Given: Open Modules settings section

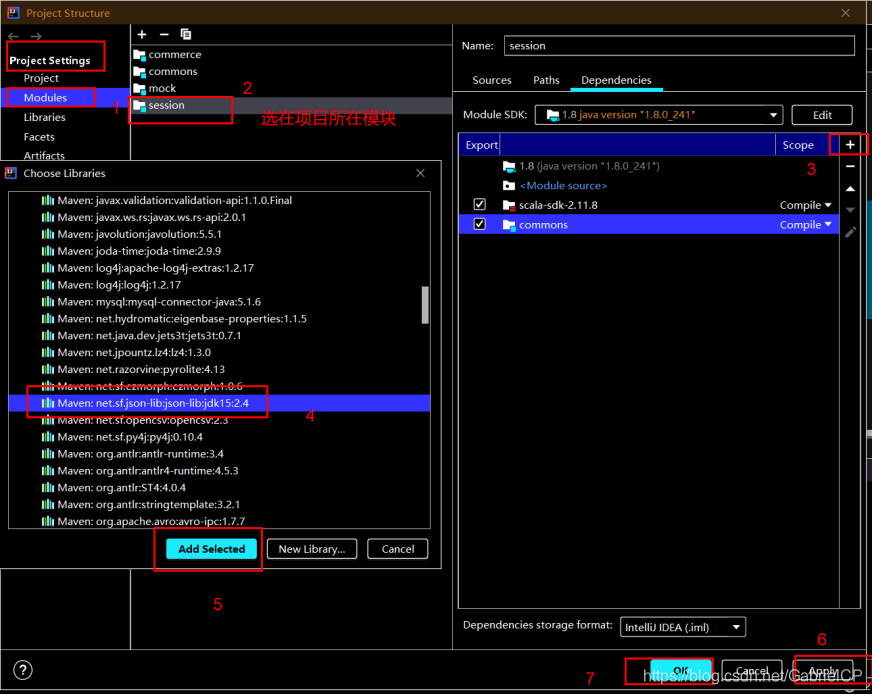Looking at the screenshot, I should (45, 98).
